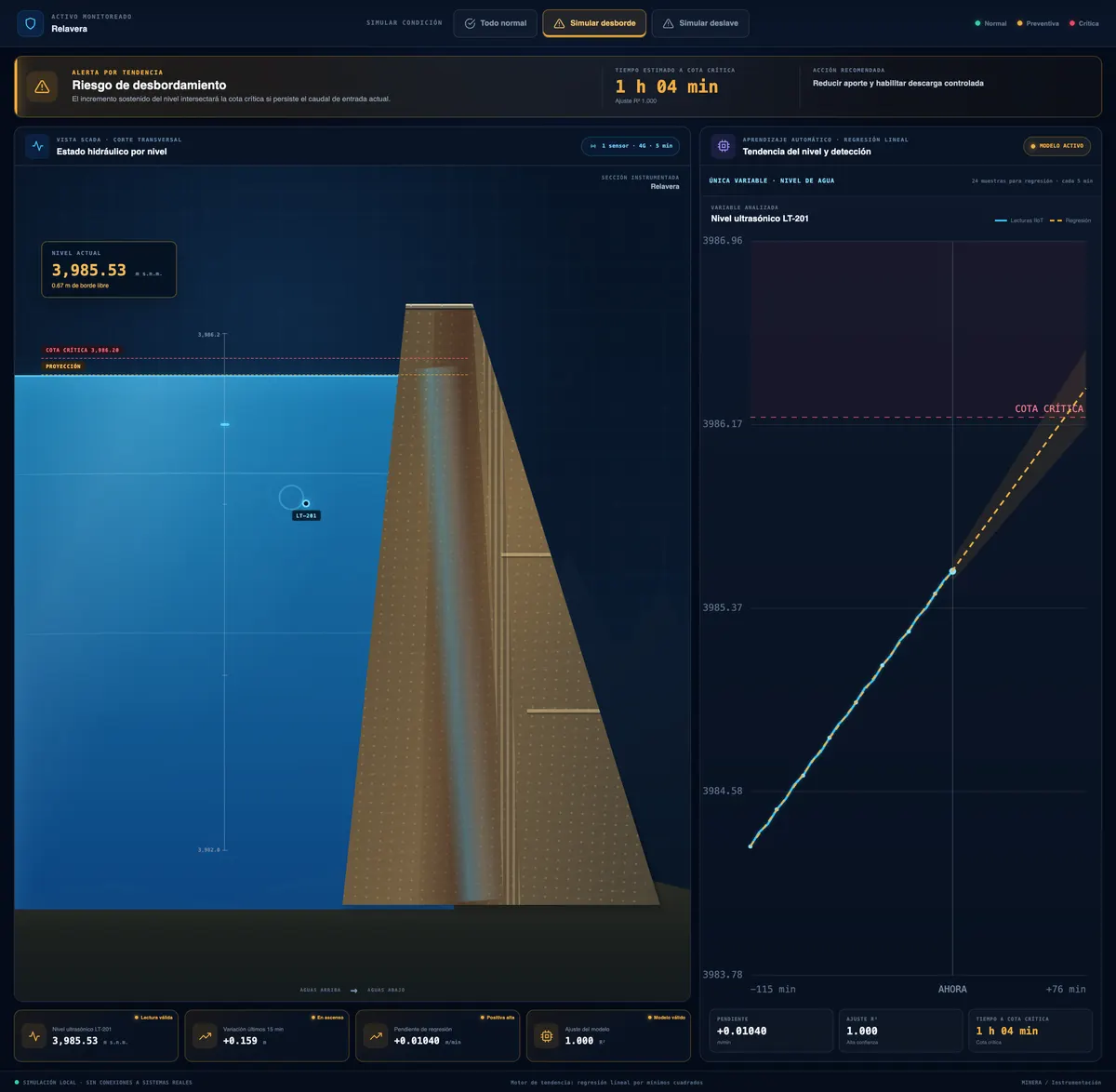The width and height of the screenshot is (1116, 1092).
Task: Click the chip icon in Ajuste del modelo card
Action: (547, 1036)
